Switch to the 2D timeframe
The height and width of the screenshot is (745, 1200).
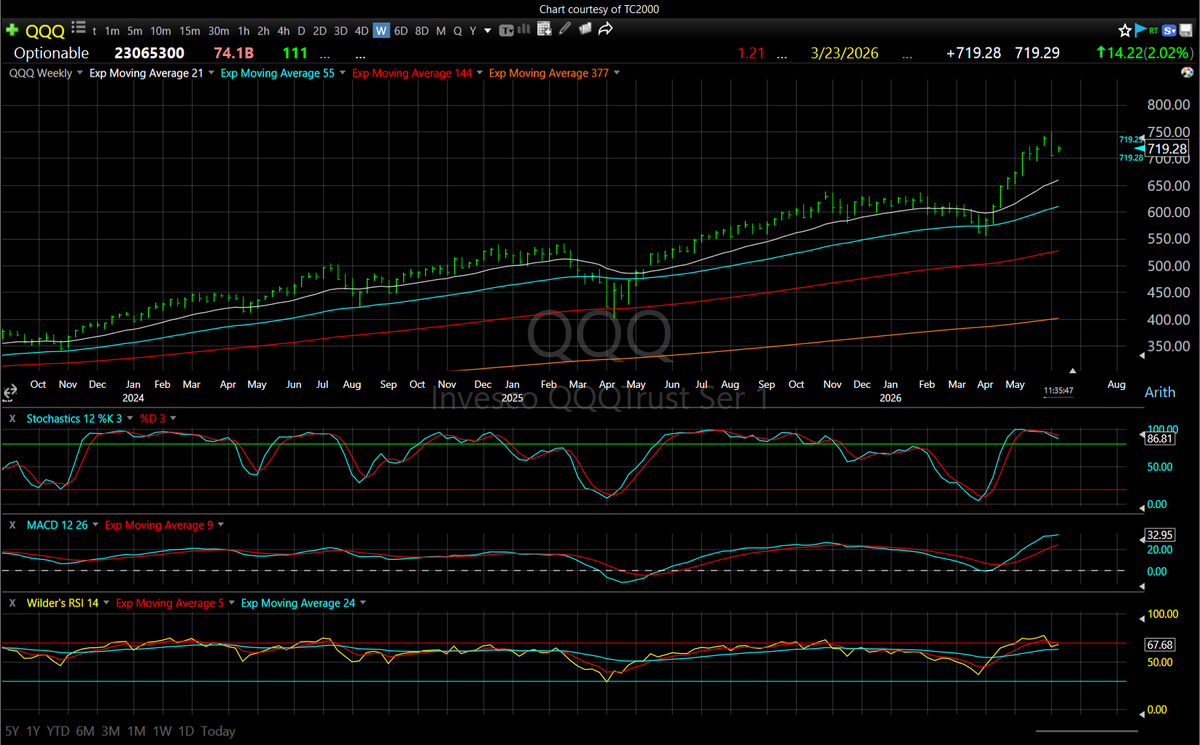[320, 31]
